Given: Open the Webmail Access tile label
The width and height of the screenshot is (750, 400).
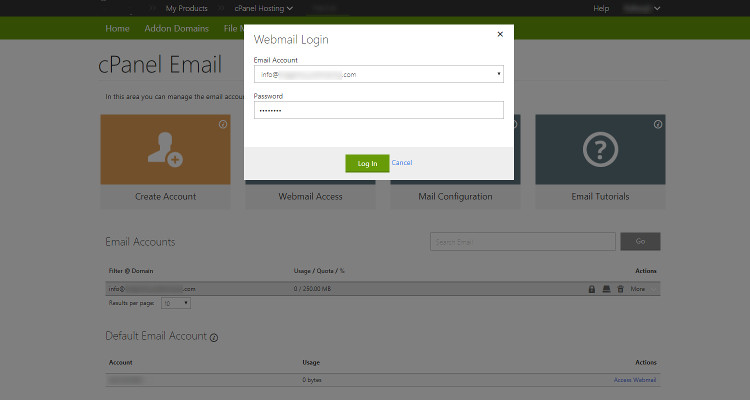Looking at the screenshot, I should click(310, 196).
